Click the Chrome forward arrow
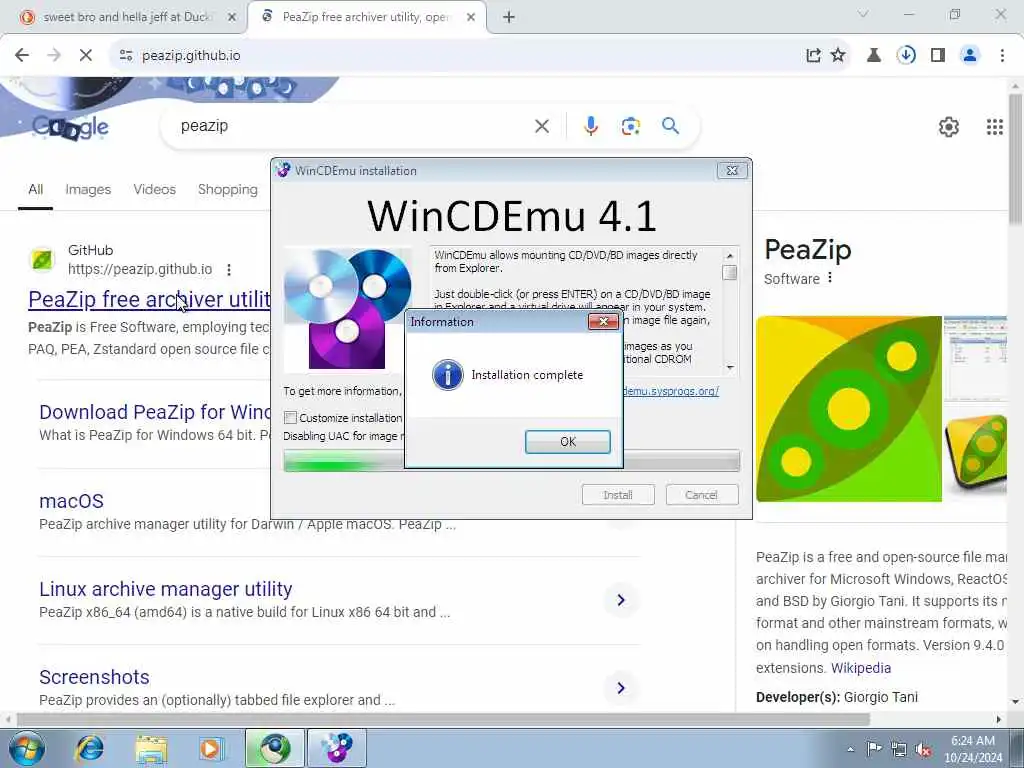Image resolution: width=1024 pixels, height=768 pixels. coord(54,56)
